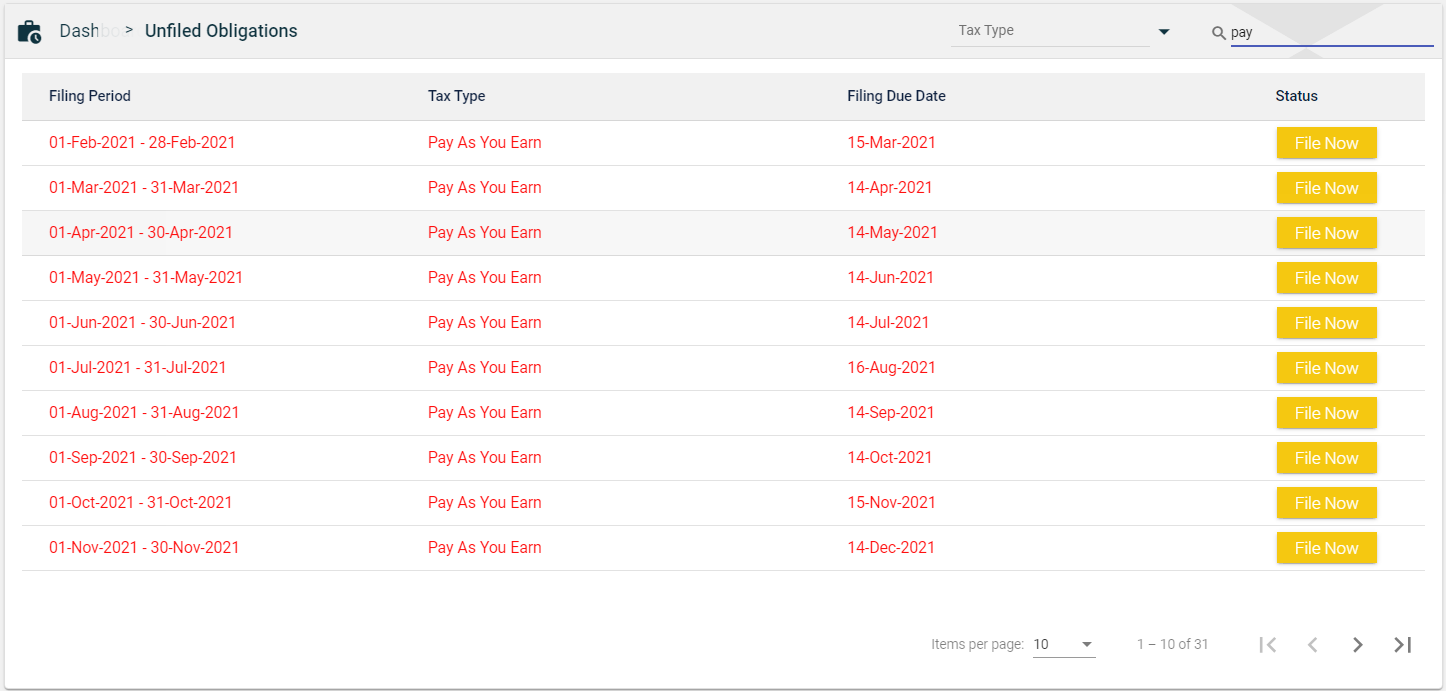Image resolution: width=1446 pixels, height=691 pixels.
Task: Click the Tax Type dropdown arrow
Action: [x=1163, y=32]
